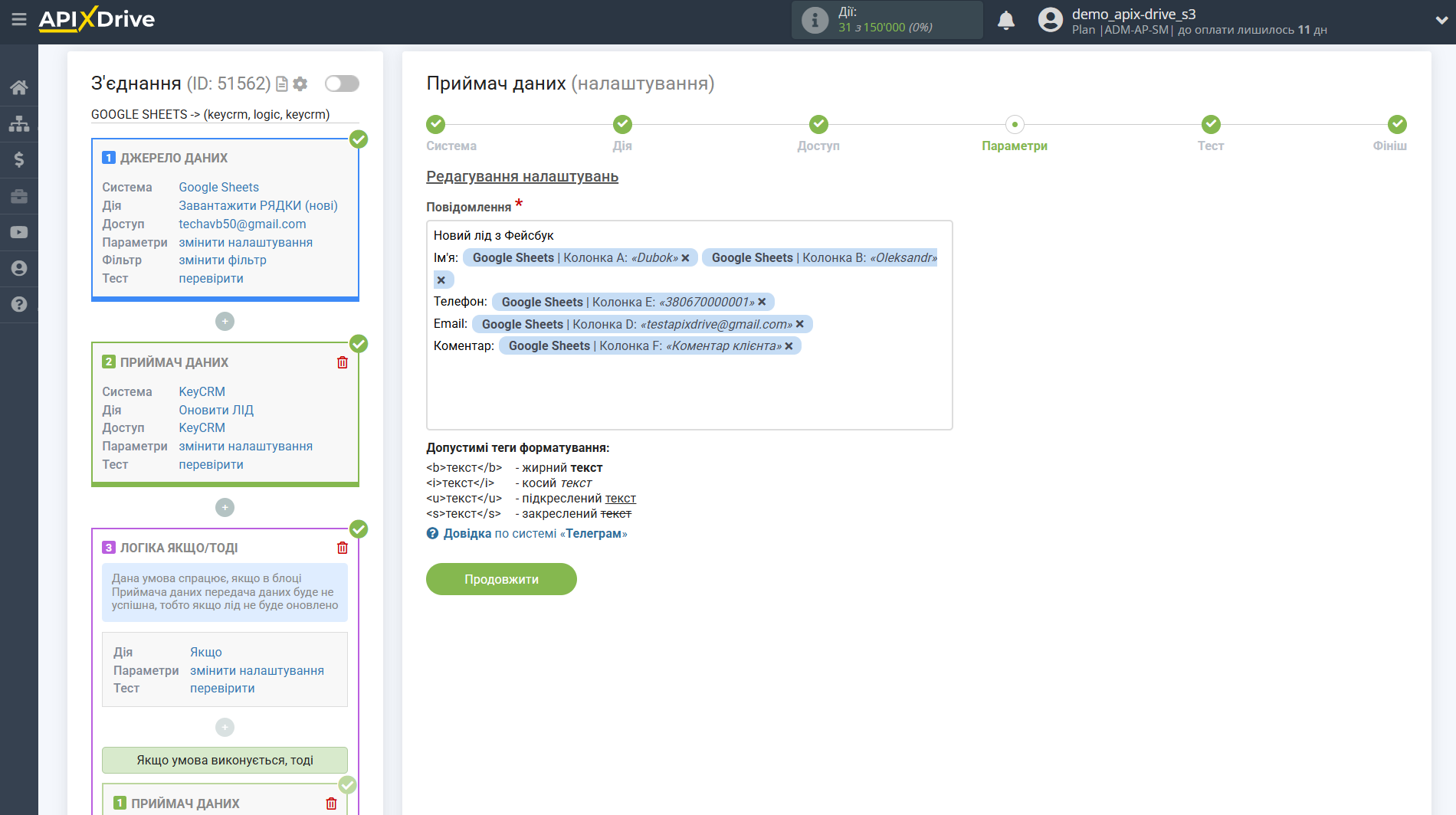
Task: Click the Продовжити button
Action: tap(501, 579)
